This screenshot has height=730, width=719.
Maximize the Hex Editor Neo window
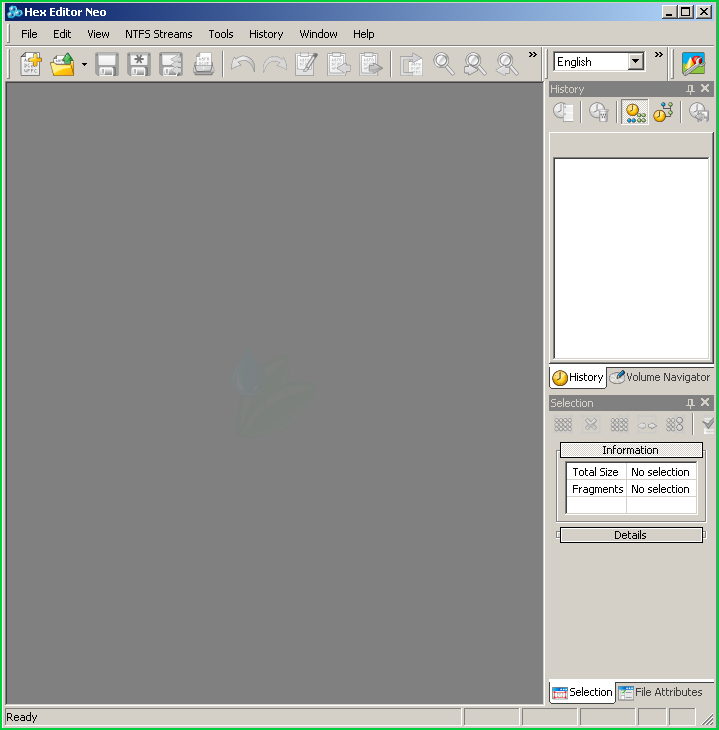(x=686, y=12)
